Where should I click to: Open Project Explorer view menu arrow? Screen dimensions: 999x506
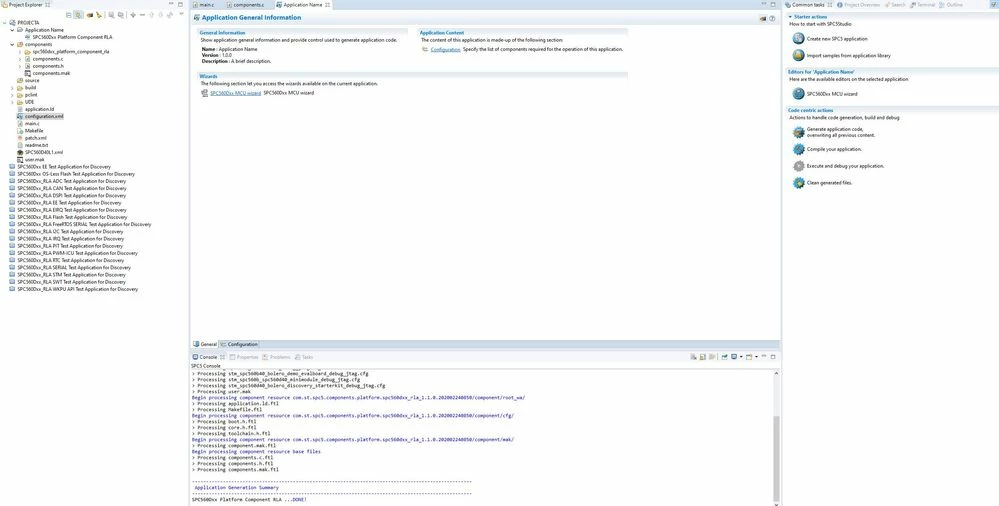[182, 13]
